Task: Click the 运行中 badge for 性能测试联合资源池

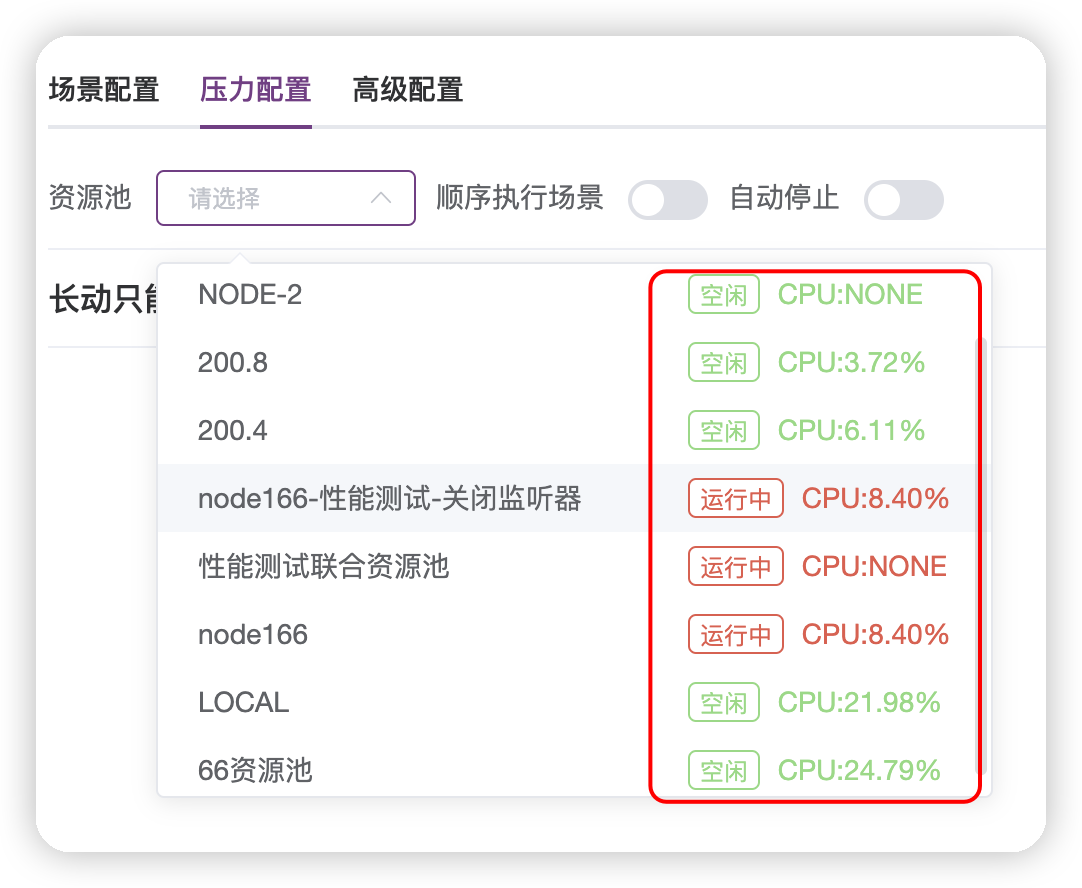Action: point(735,566)
